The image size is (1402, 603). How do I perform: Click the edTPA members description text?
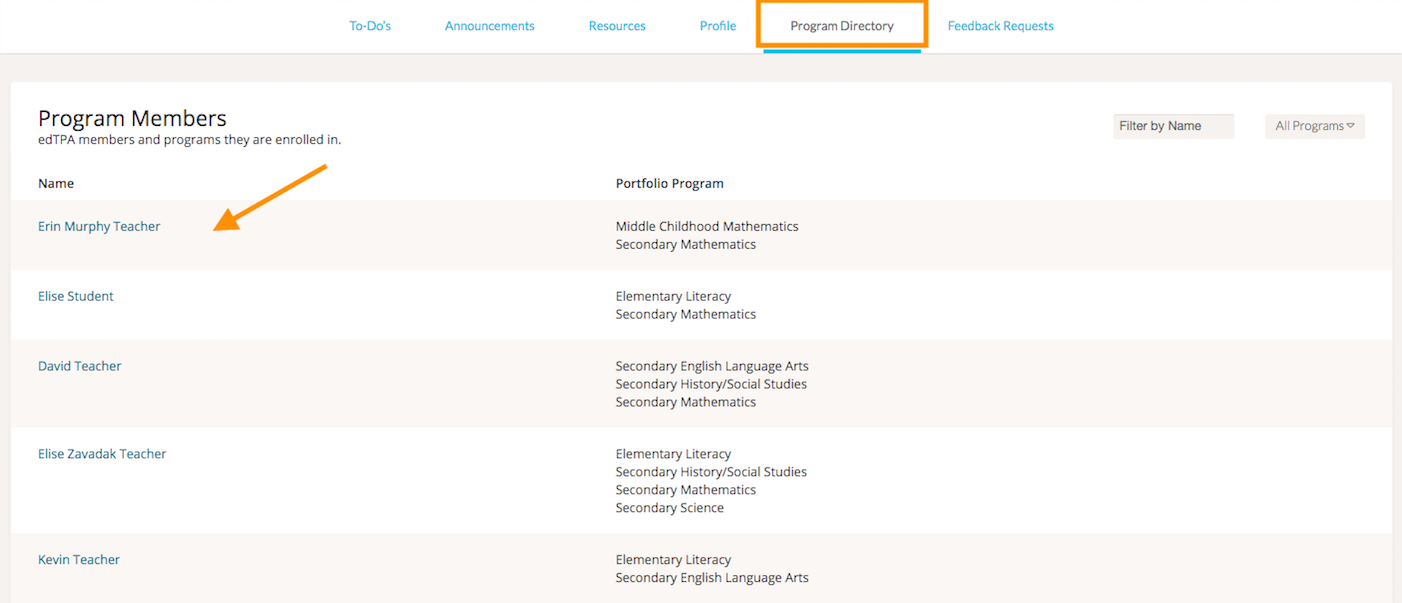pos(189,140)
